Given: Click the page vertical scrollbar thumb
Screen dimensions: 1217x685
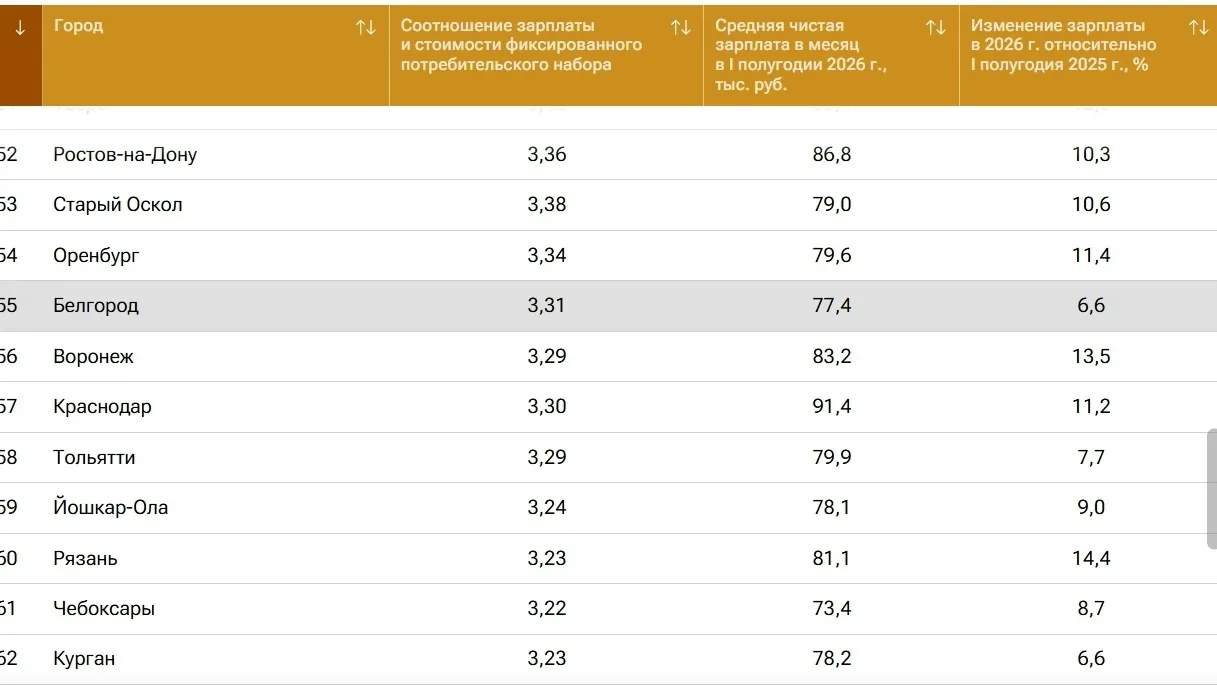Looking at the screenshot, I should coord(1212,489).
